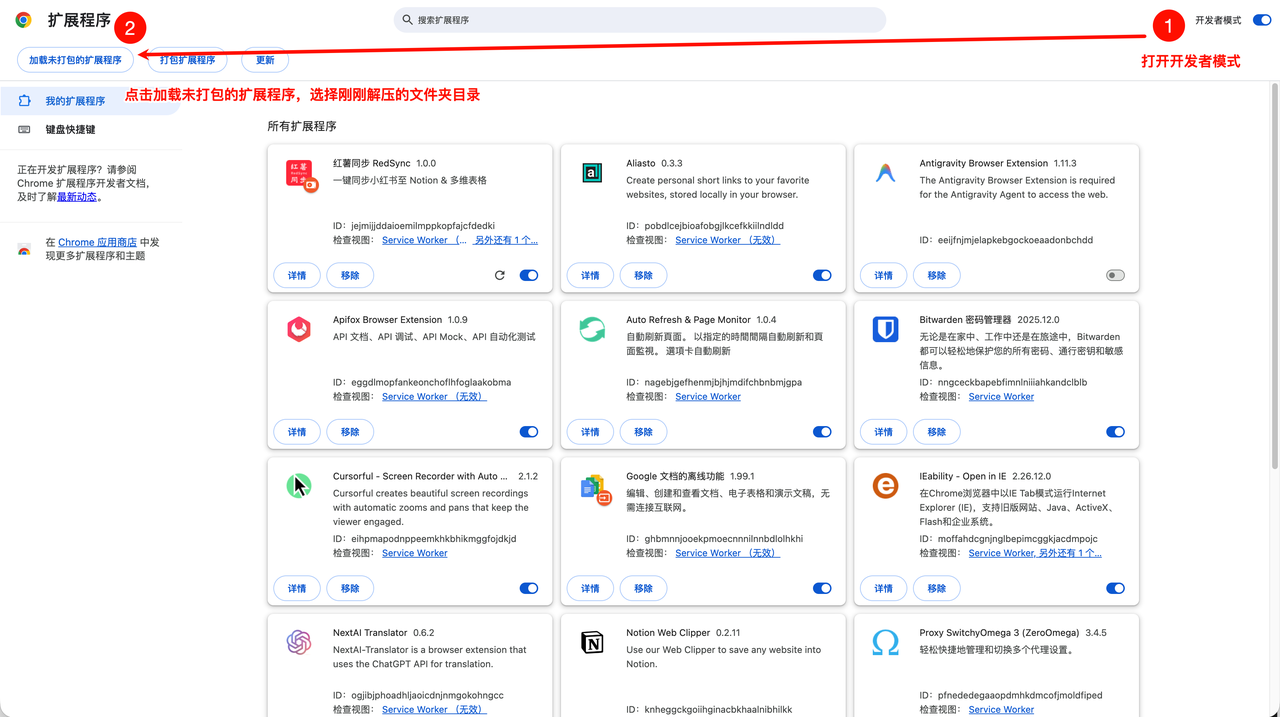Disable the Bitwarden extension toggle
1280x717 pixels.
(x=1115, y=432)
